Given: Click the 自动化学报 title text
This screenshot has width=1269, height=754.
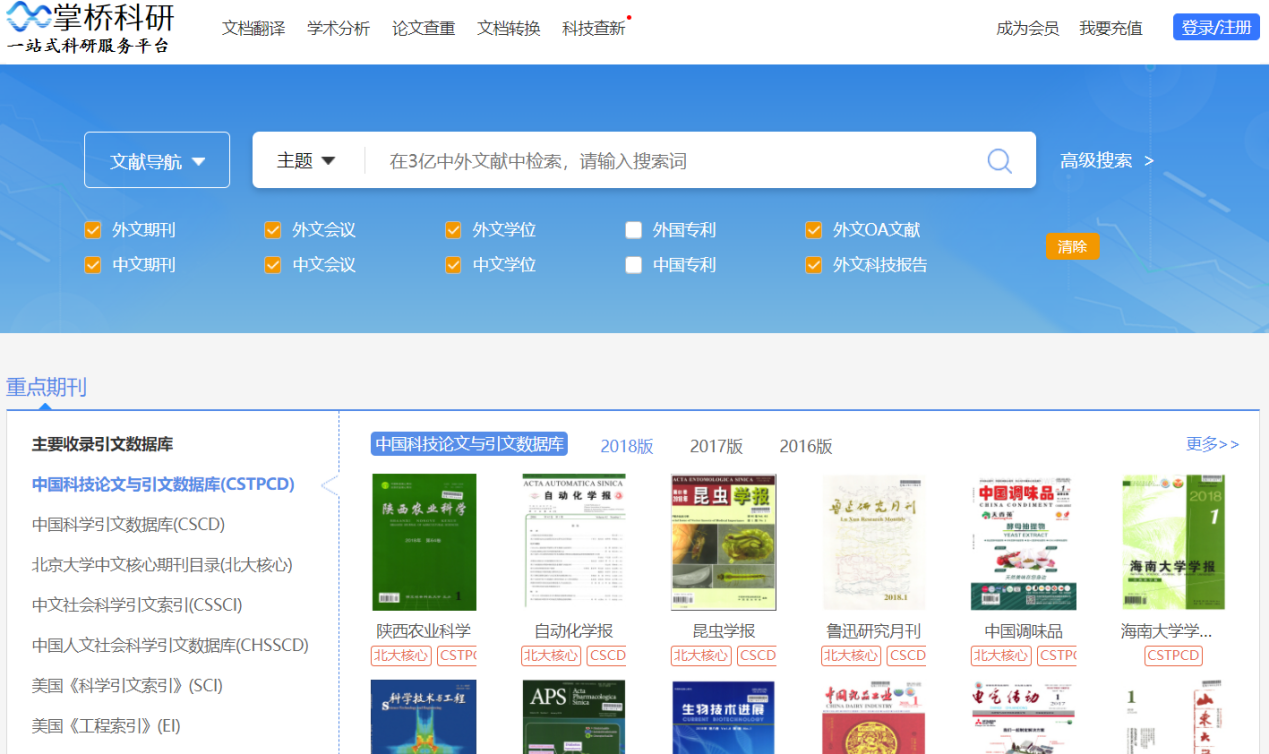Looking at the screenshot, I should click(x=574, y=631).
